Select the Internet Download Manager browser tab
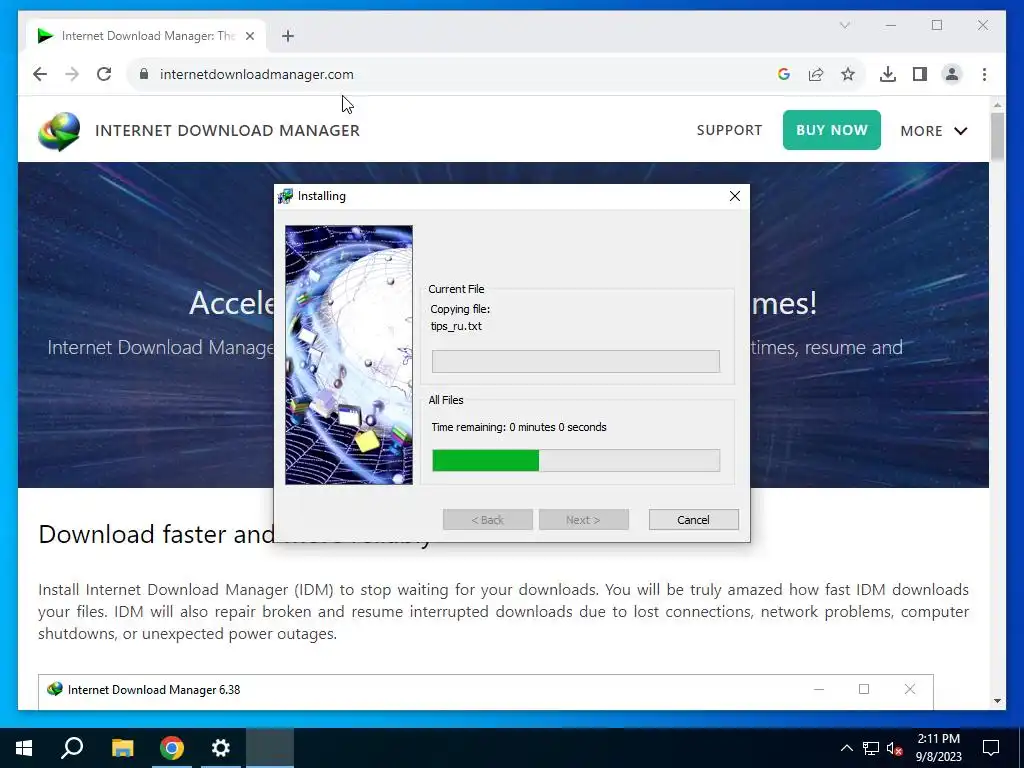Viewport: 1024px width, 768px height. [x=146, y=36]
